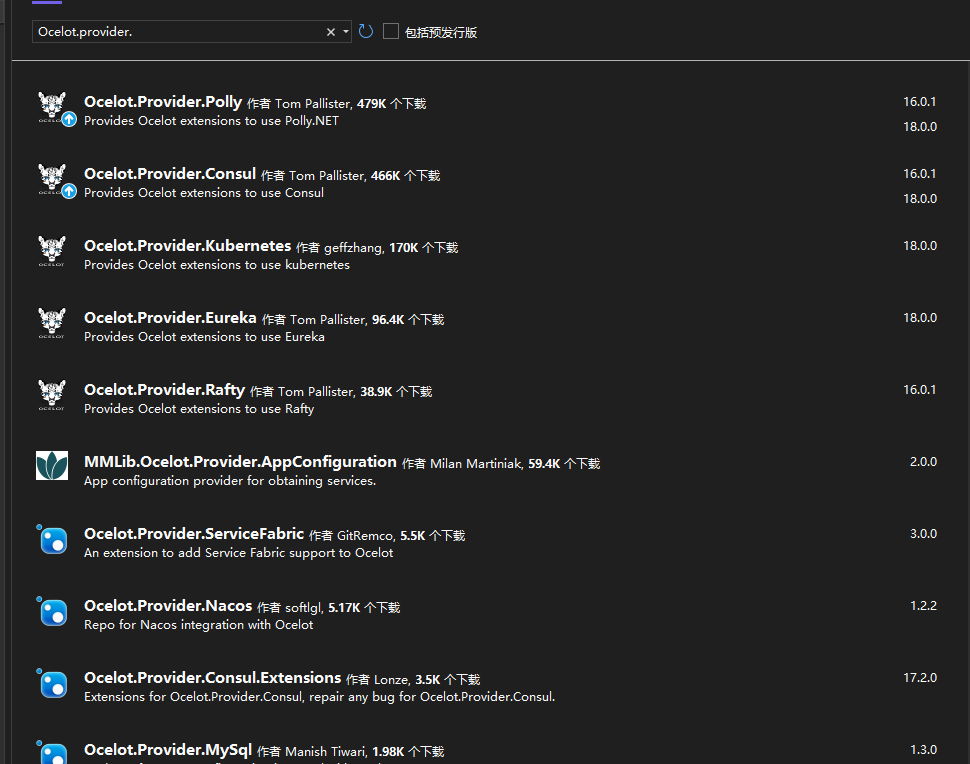
Task: Click the Rafty package version 16.0.1
Action: [x=920, y=390]
